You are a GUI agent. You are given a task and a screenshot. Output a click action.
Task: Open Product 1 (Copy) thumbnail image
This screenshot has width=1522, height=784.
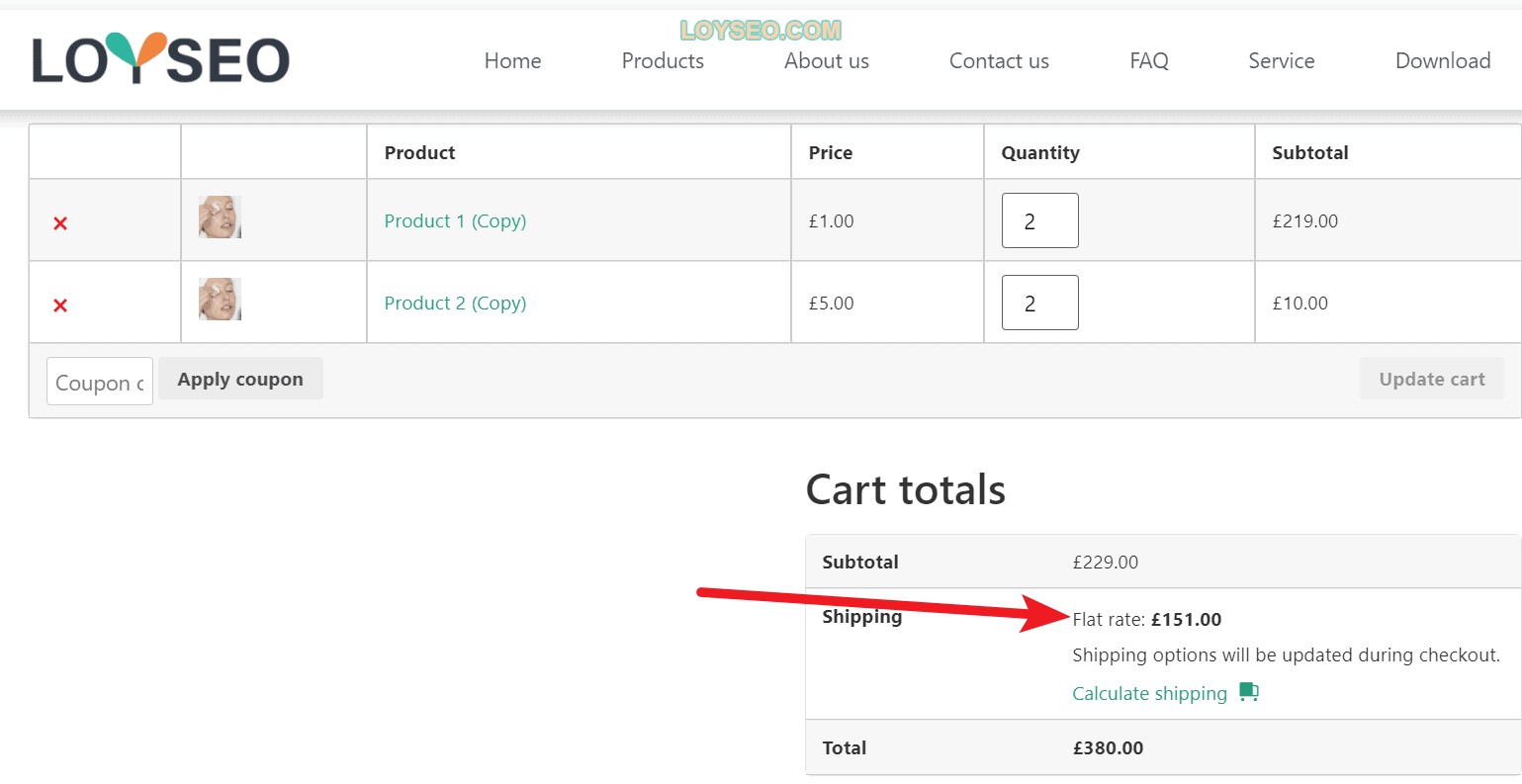(220, 217)
